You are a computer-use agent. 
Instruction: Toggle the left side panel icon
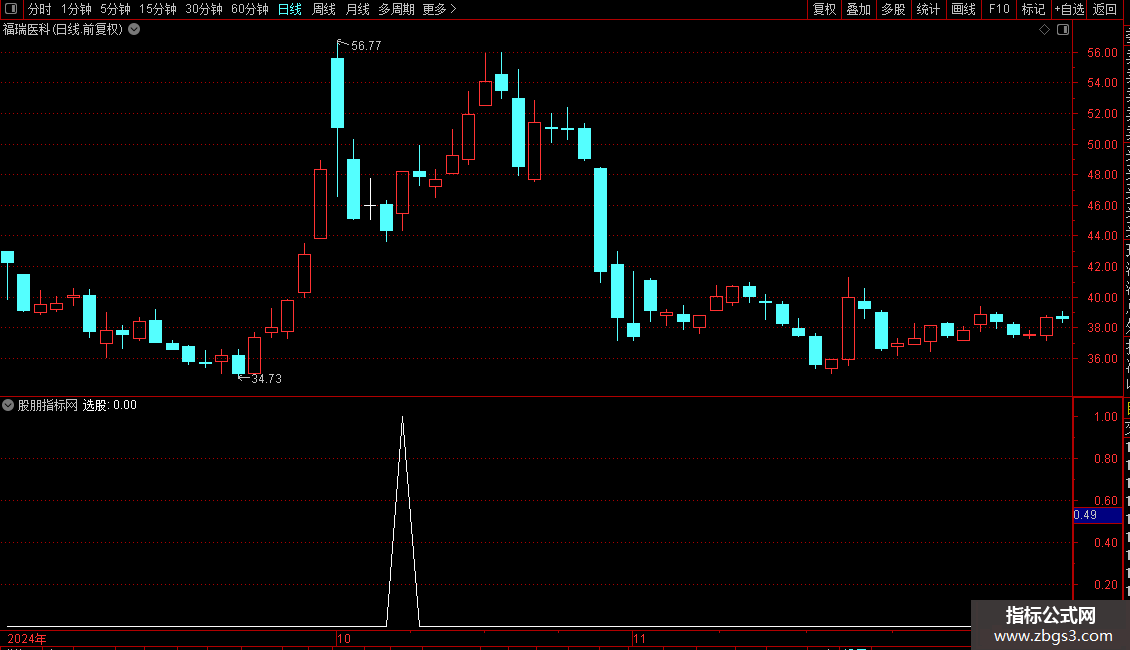point(11,9)
